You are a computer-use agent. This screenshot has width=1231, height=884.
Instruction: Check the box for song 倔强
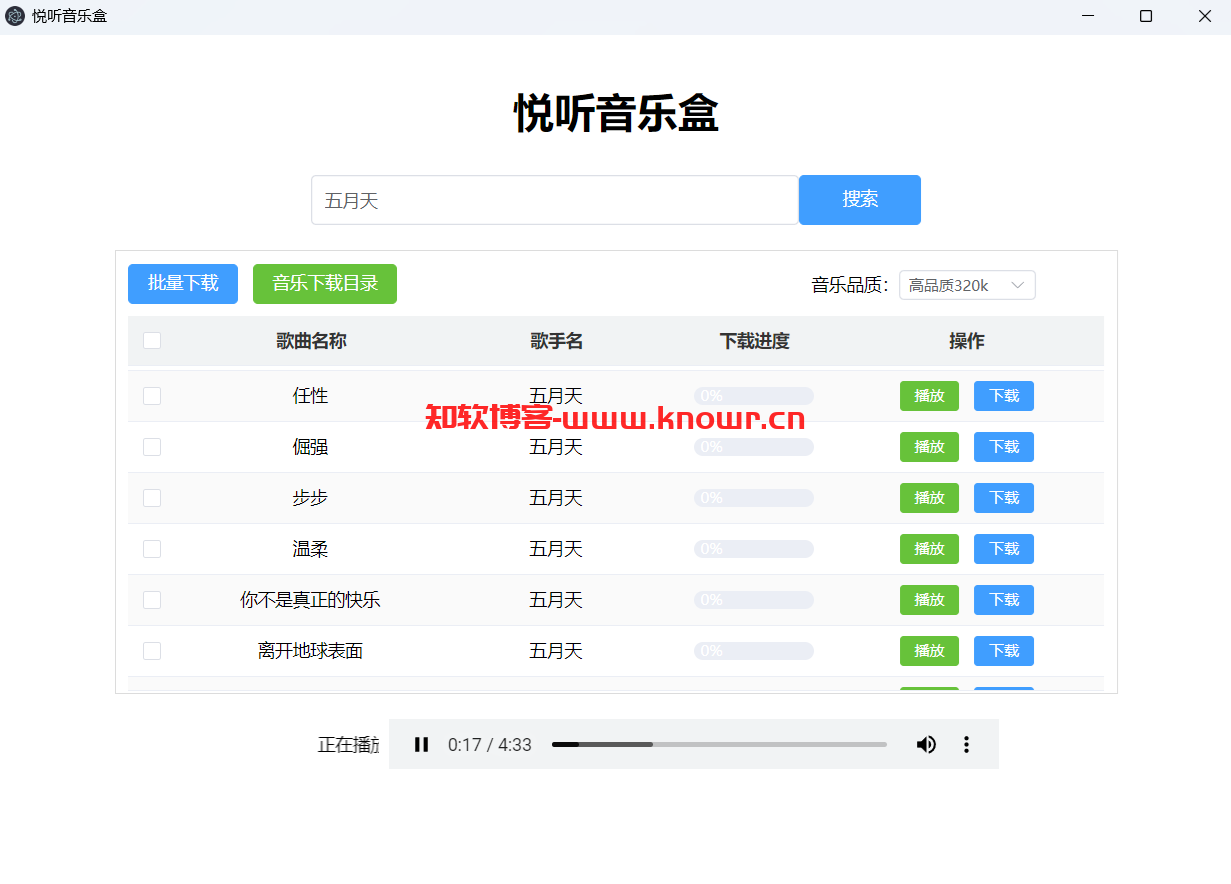pyautogui.click(x=152, y=447)
